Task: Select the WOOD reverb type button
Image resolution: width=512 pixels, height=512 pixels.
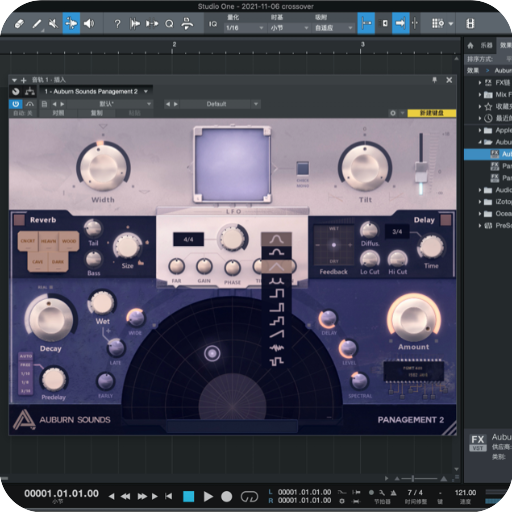Action: click(x=69, y=241)
